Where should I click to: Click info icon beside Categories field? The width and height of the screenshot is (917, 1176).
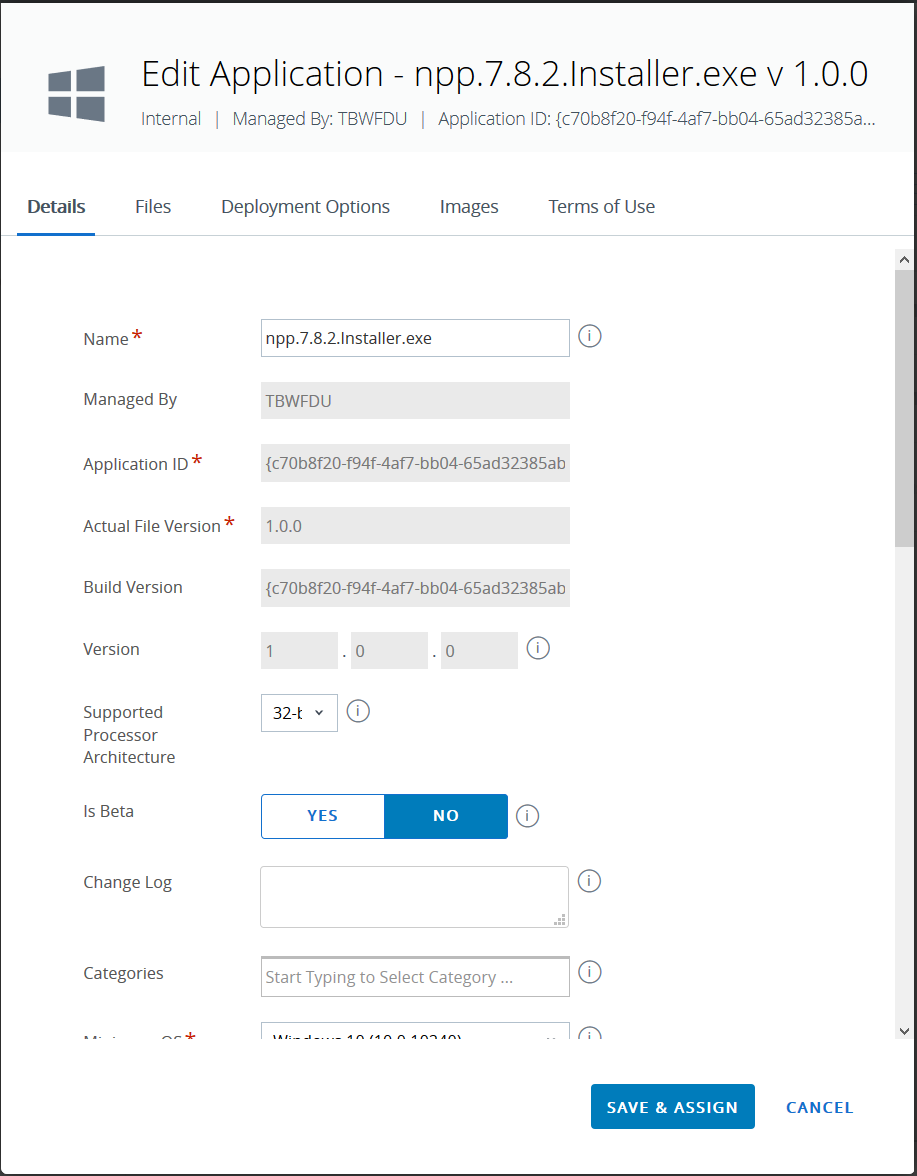pos(590,972)
